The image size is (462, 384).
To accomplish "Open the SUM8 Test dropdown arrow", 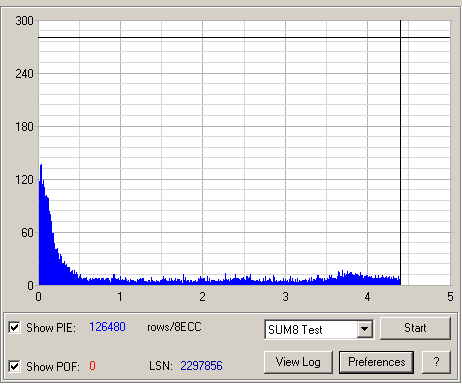I will pos(365,329).
